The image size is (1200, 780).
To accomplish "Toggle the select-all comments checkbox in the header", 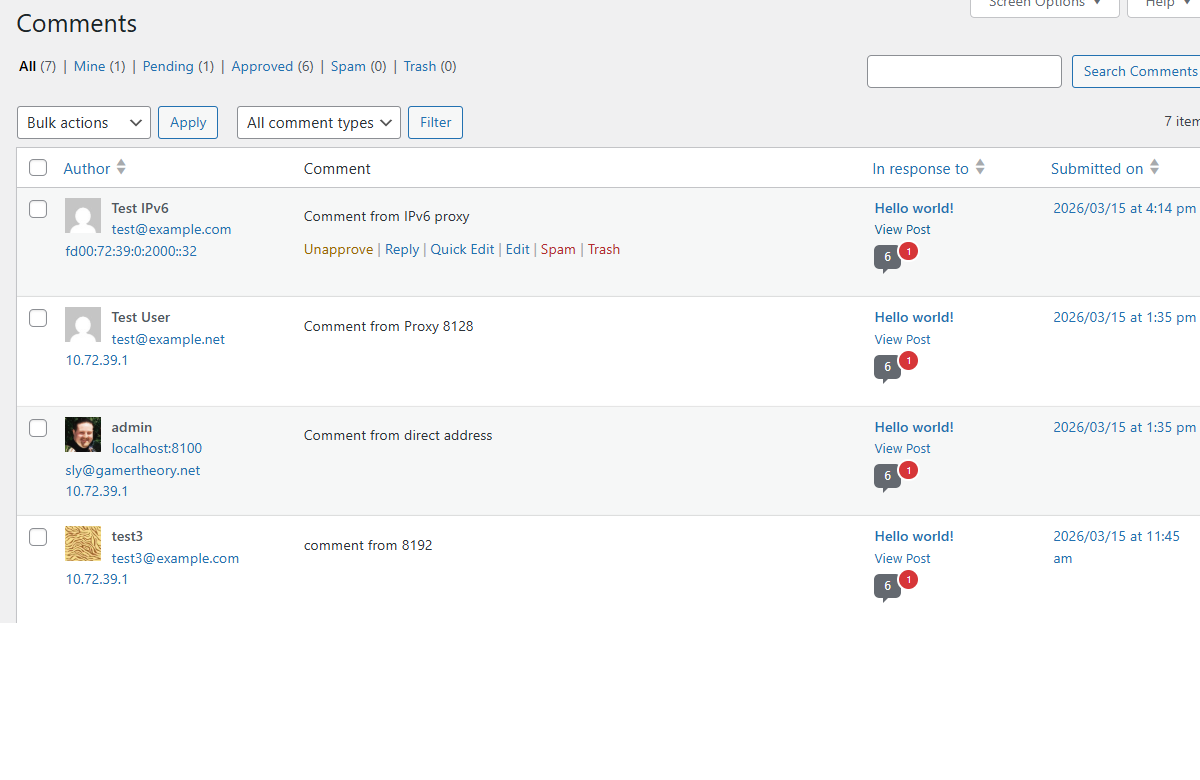I will 37,167.
